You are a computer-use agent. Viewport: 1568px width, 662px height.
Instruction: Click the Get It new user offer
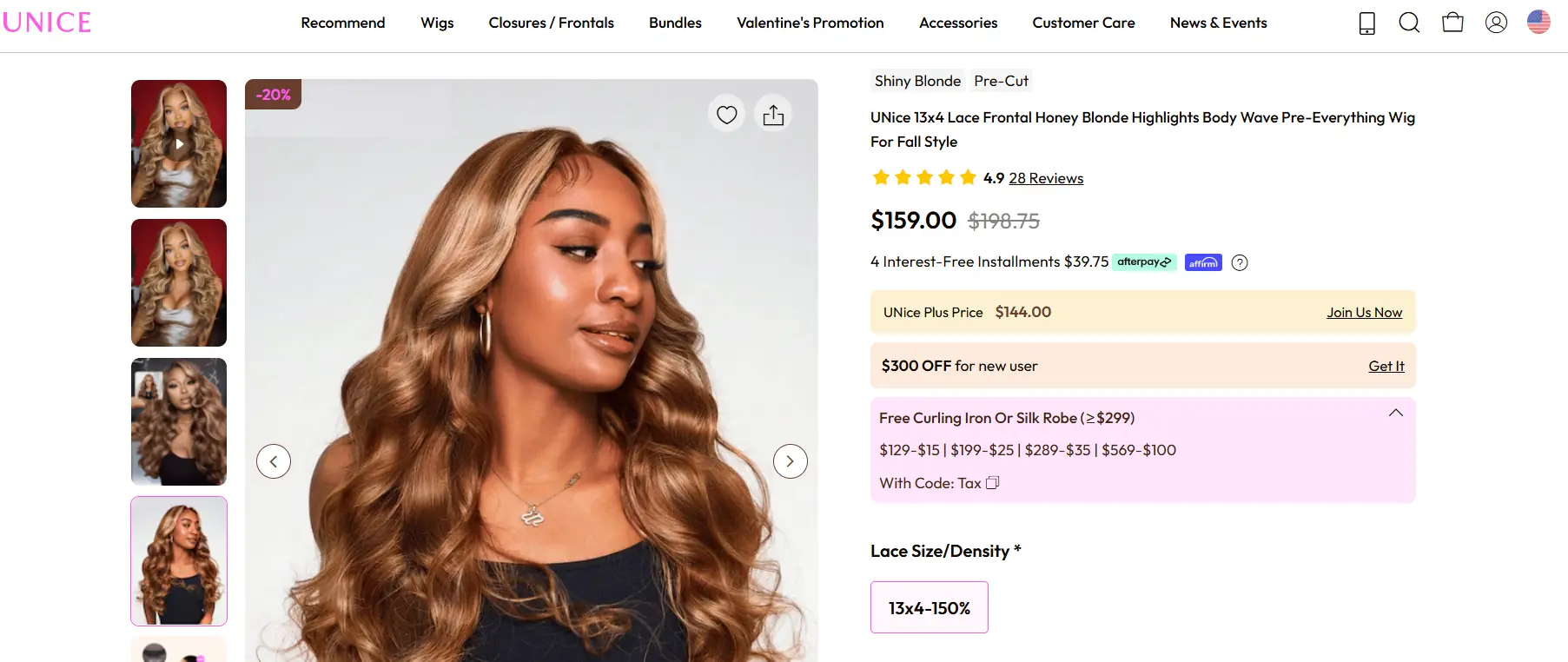[x=1386, y=367]
